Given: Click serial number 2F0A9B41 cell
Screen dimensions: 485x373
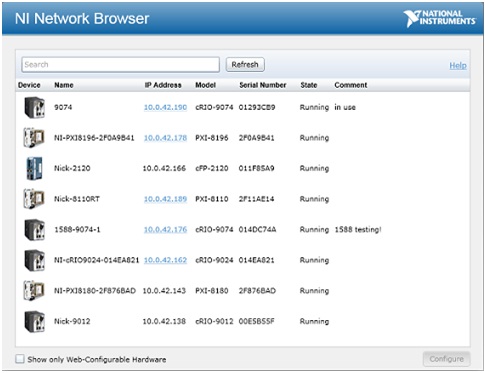Looking at the screenshot, I should (256, 138).
